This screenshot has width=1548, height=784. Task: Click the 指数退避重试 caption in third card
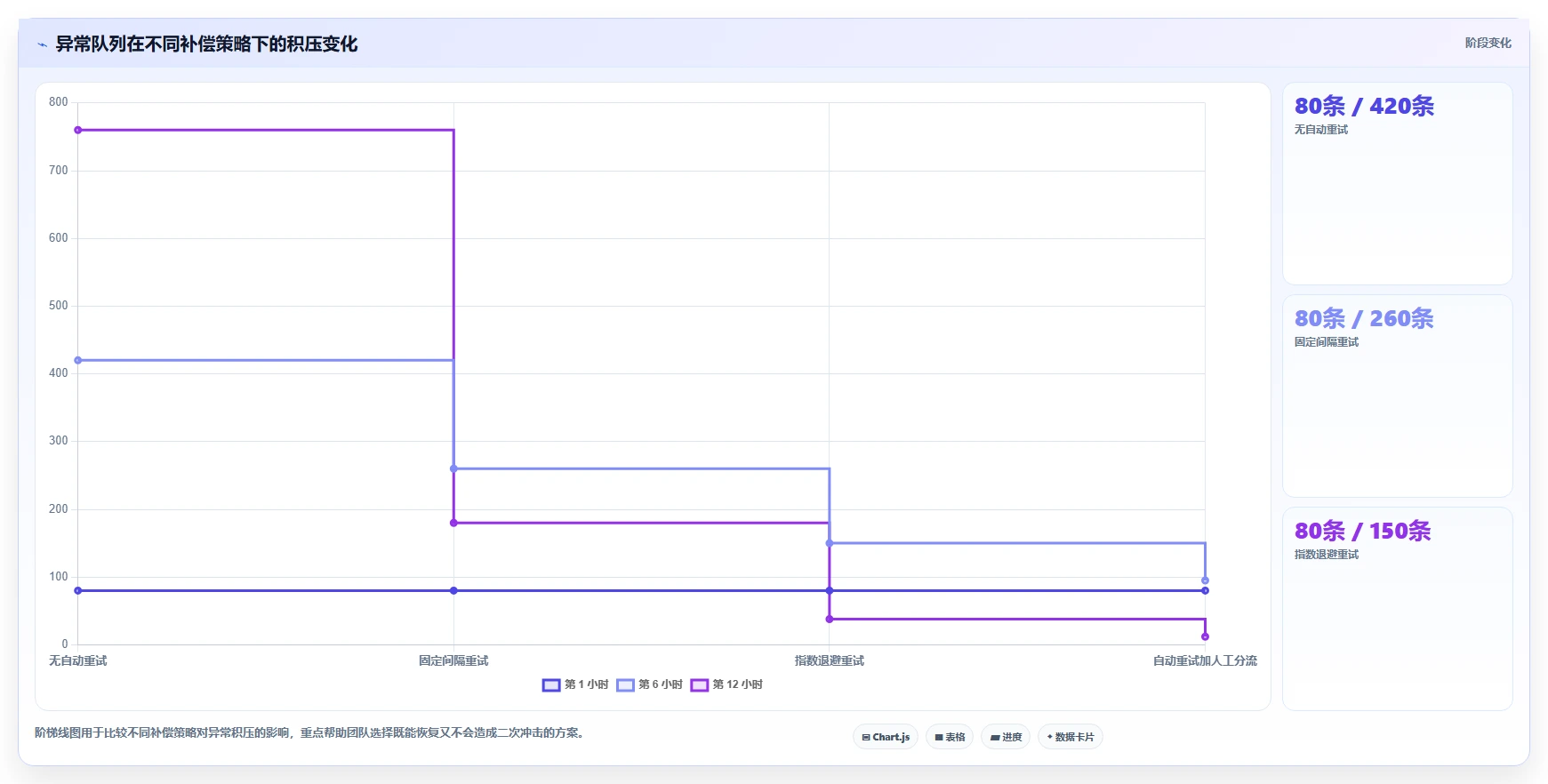(1326, 555)
